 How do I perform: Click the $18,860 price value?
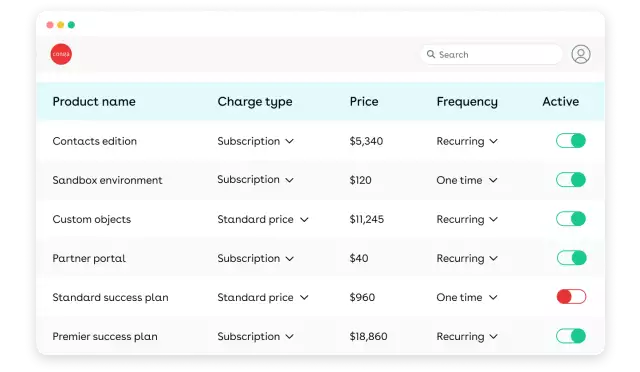(x=368, y=336)
